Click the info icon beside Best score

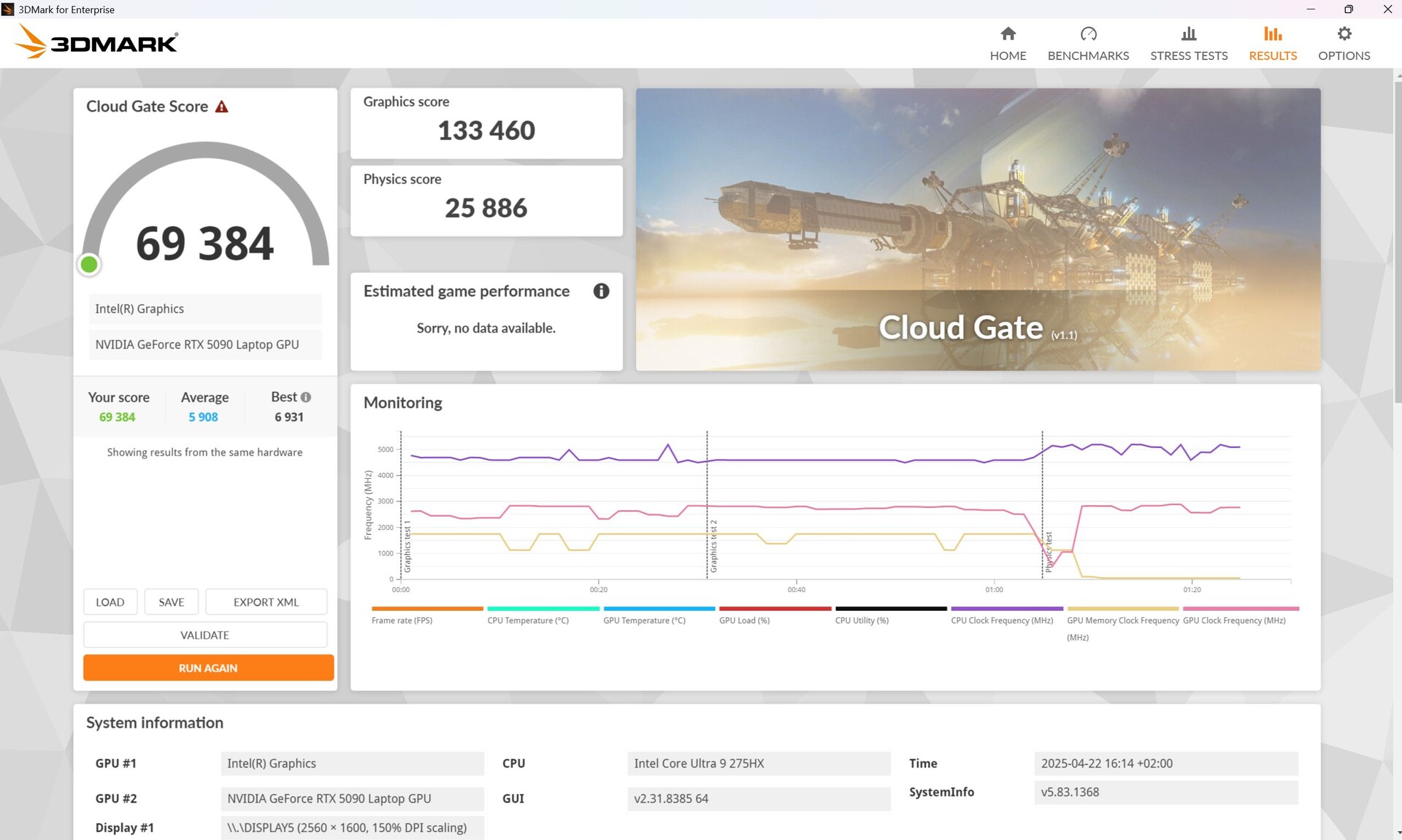306,398
